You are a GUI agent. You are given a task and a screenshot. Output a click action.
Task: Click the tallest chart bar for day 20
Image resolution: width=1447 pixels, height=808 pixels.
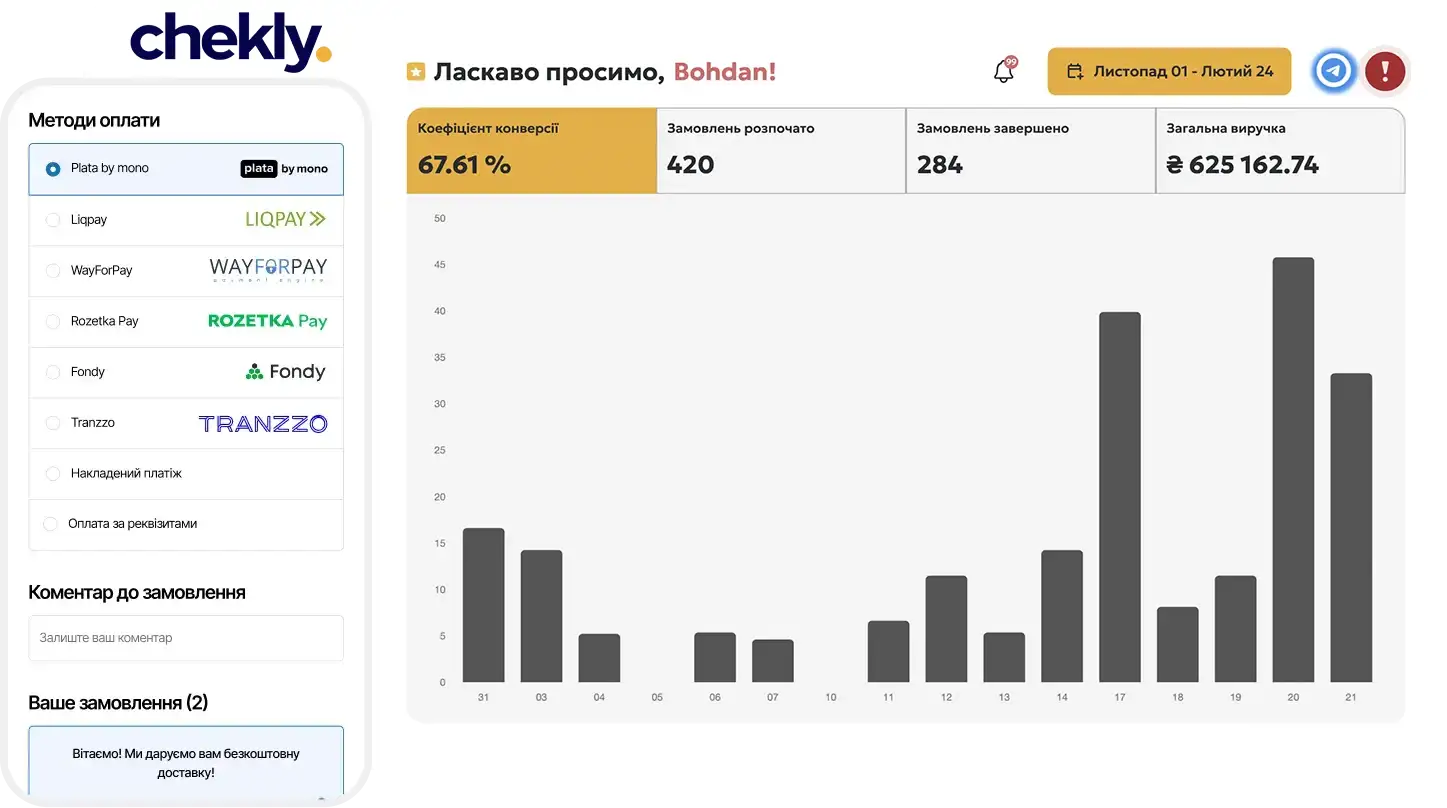(1293, 470)
